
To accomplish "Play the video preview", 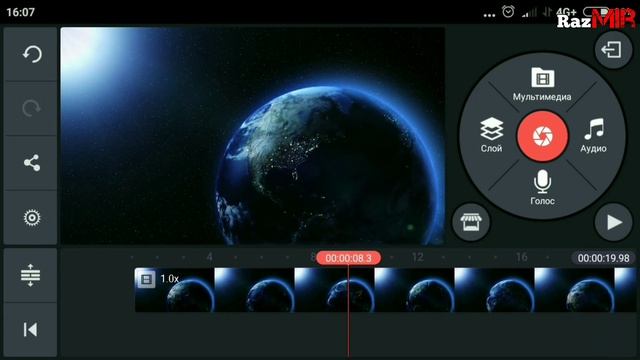I will 613,222.
